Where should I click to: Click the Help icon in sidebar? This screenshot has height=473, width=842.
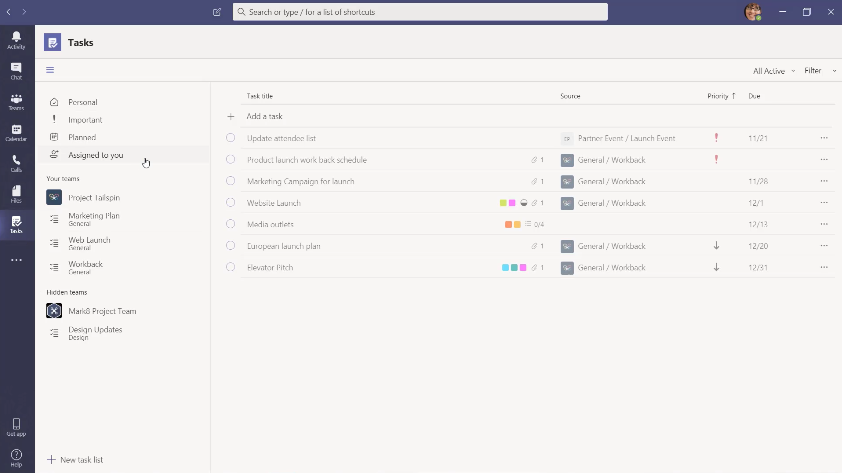pyautogui.click(x=16, y=457)
